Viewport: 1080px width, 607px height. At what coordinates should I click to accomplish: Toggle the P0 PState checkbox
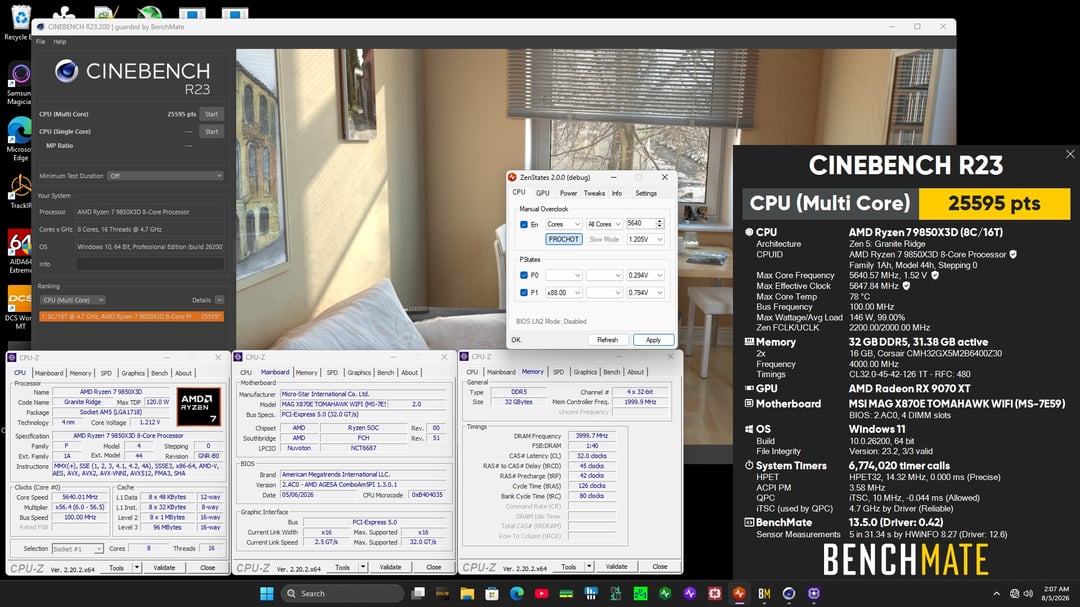tap(523, 275)
